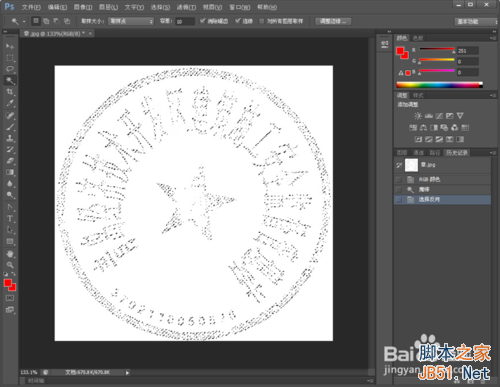Open the sample size 取样点 dropdown

(131, 21)
